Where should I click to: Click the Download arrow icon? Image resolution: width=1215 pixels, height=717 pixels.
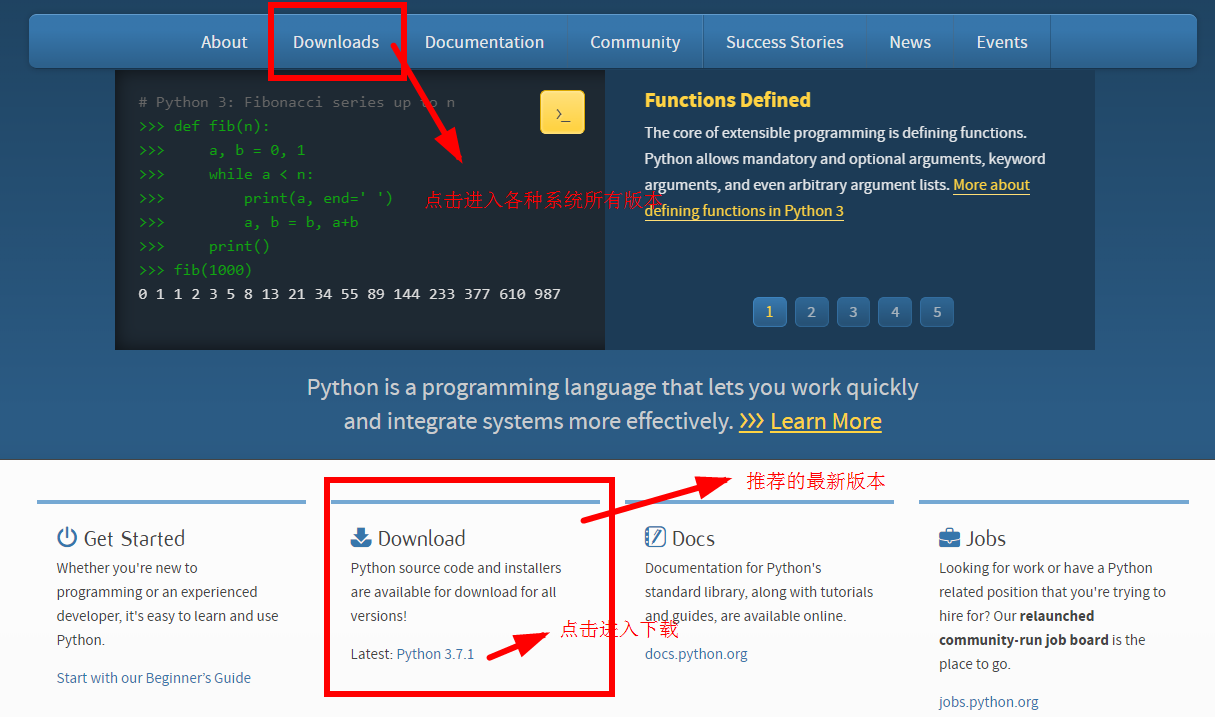pyautogui.click(x=361, y=538)
